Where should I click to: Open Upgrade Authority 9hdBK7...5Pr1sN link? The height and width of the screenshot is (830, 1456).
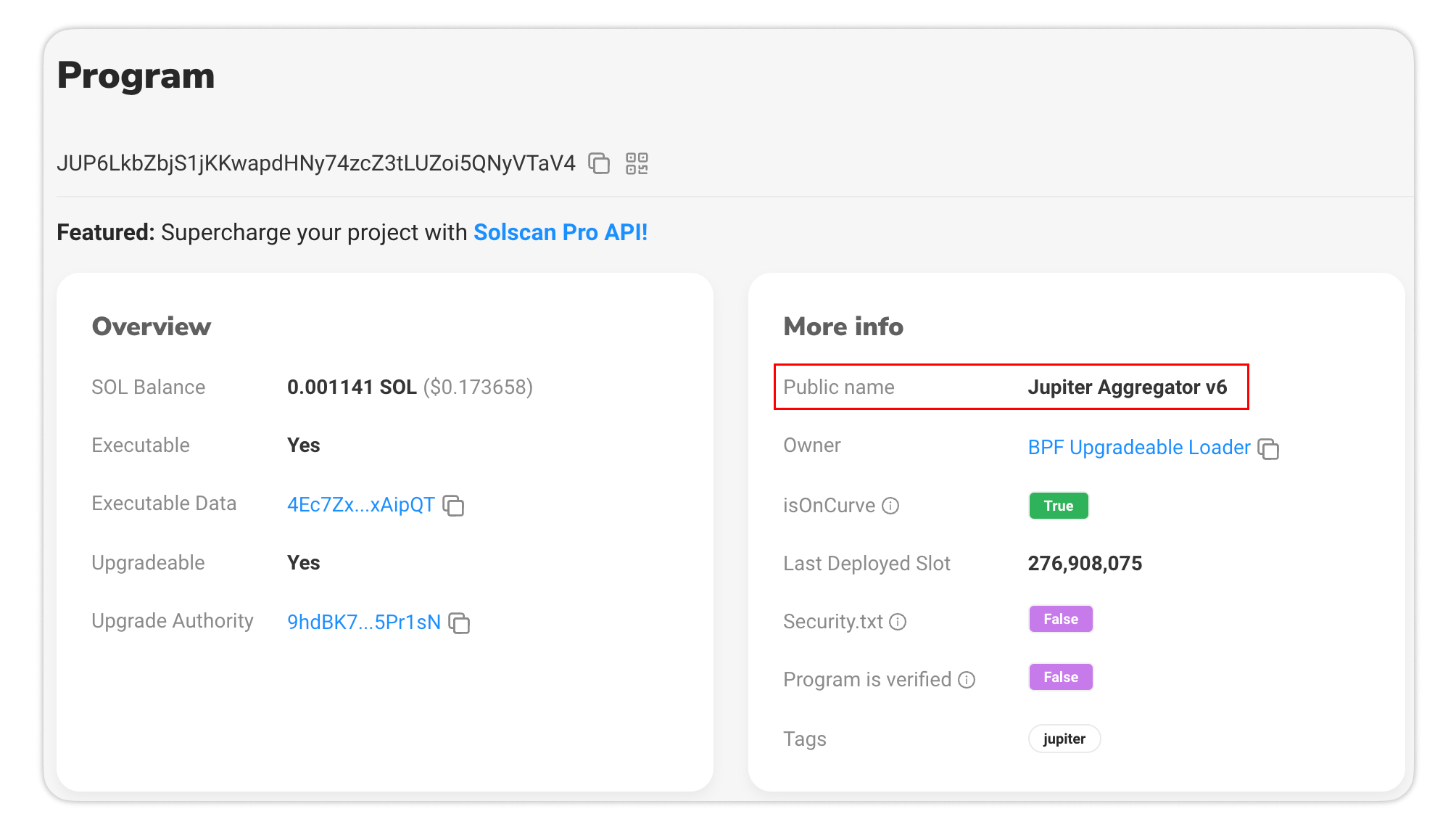[364, 622]
